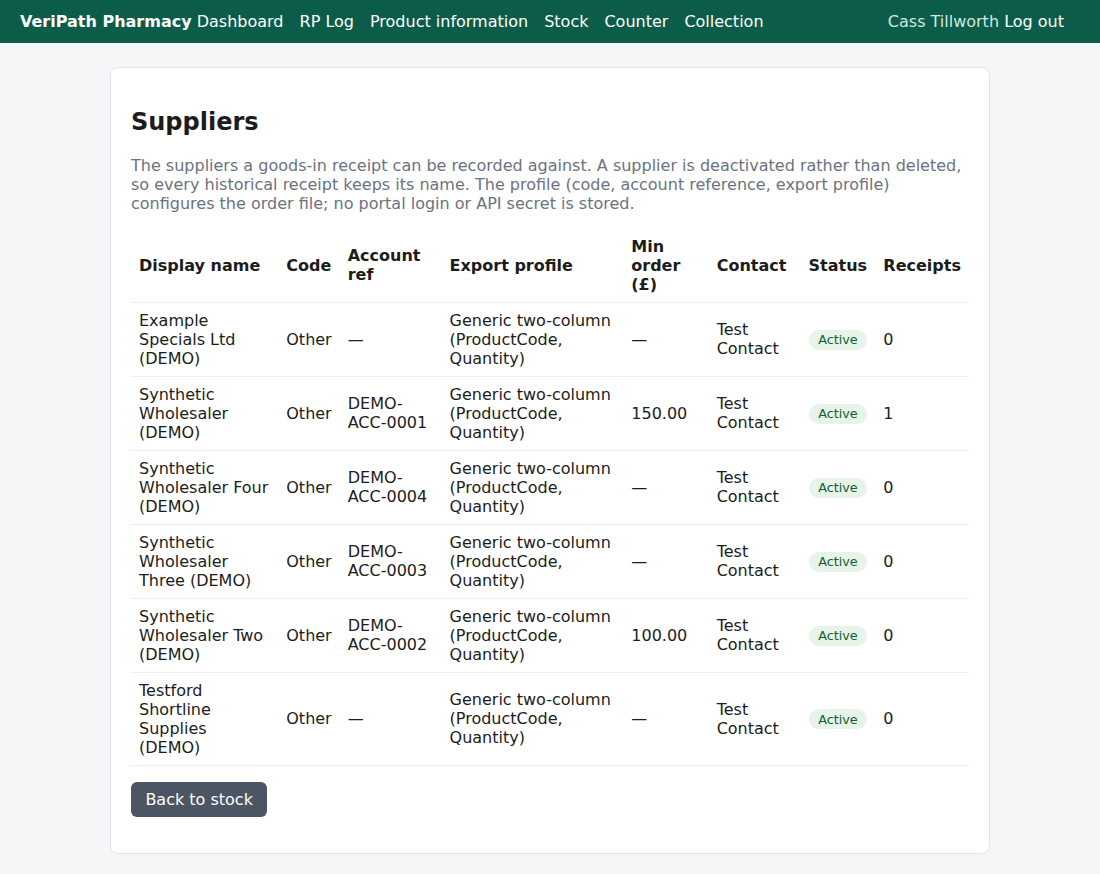
Task: Select the Synthetic Wholesaler Three (DEMO) name
Action: coord(195,561)
